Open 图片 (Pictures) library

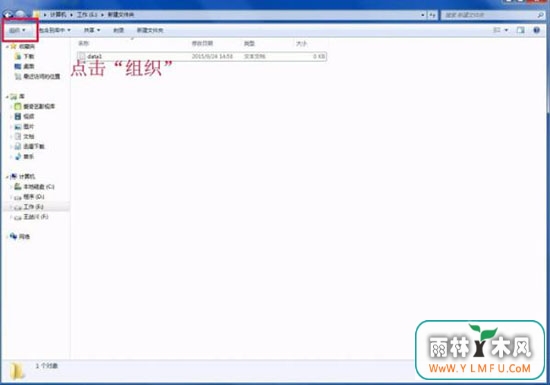click(x=29, y=126)
